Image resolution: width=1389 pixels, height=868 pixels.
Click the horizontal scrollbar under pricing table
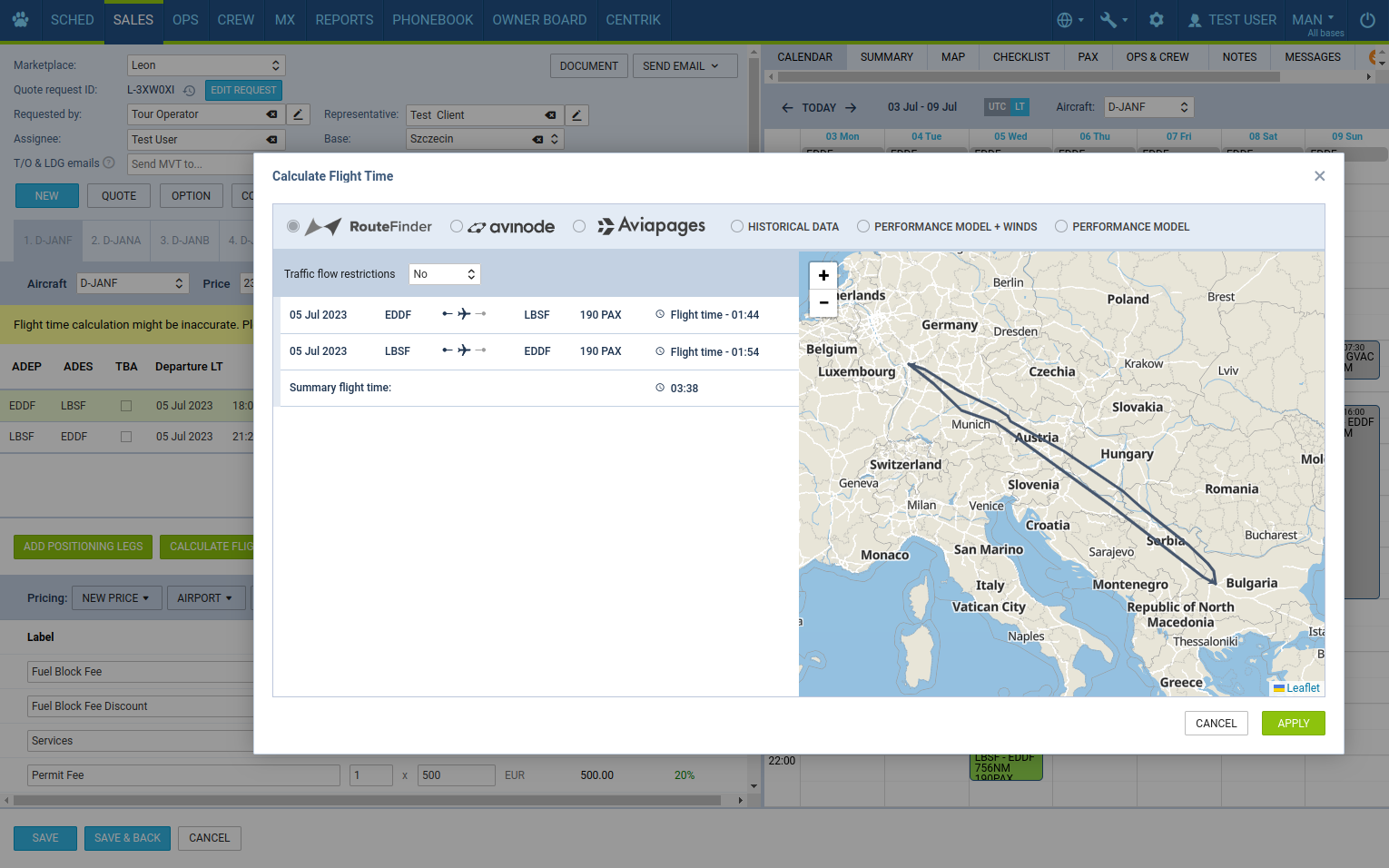tap(367, 801)
